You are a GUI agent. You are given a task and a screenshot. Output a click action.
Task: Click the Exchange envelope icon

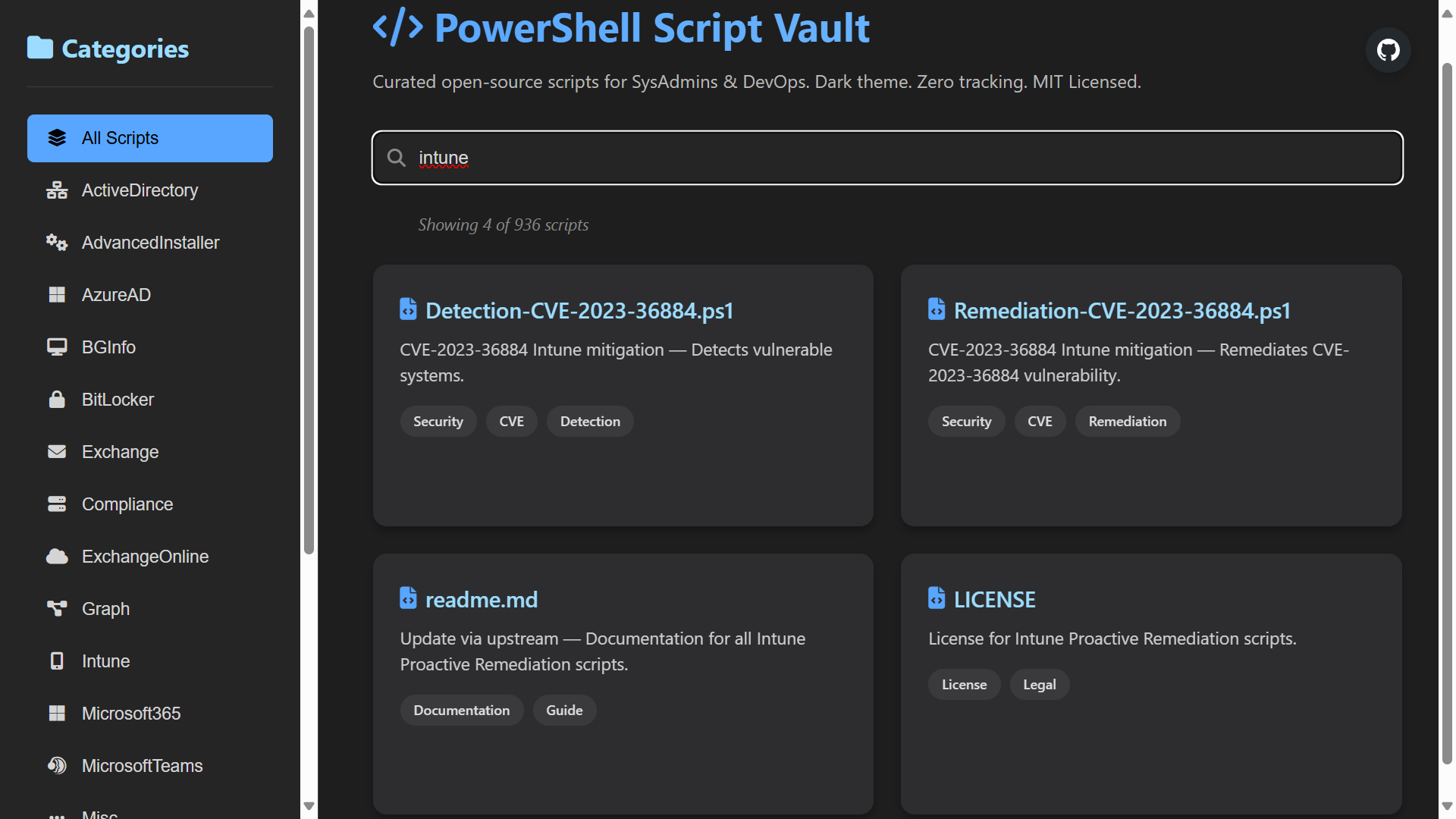coord(57,452)
